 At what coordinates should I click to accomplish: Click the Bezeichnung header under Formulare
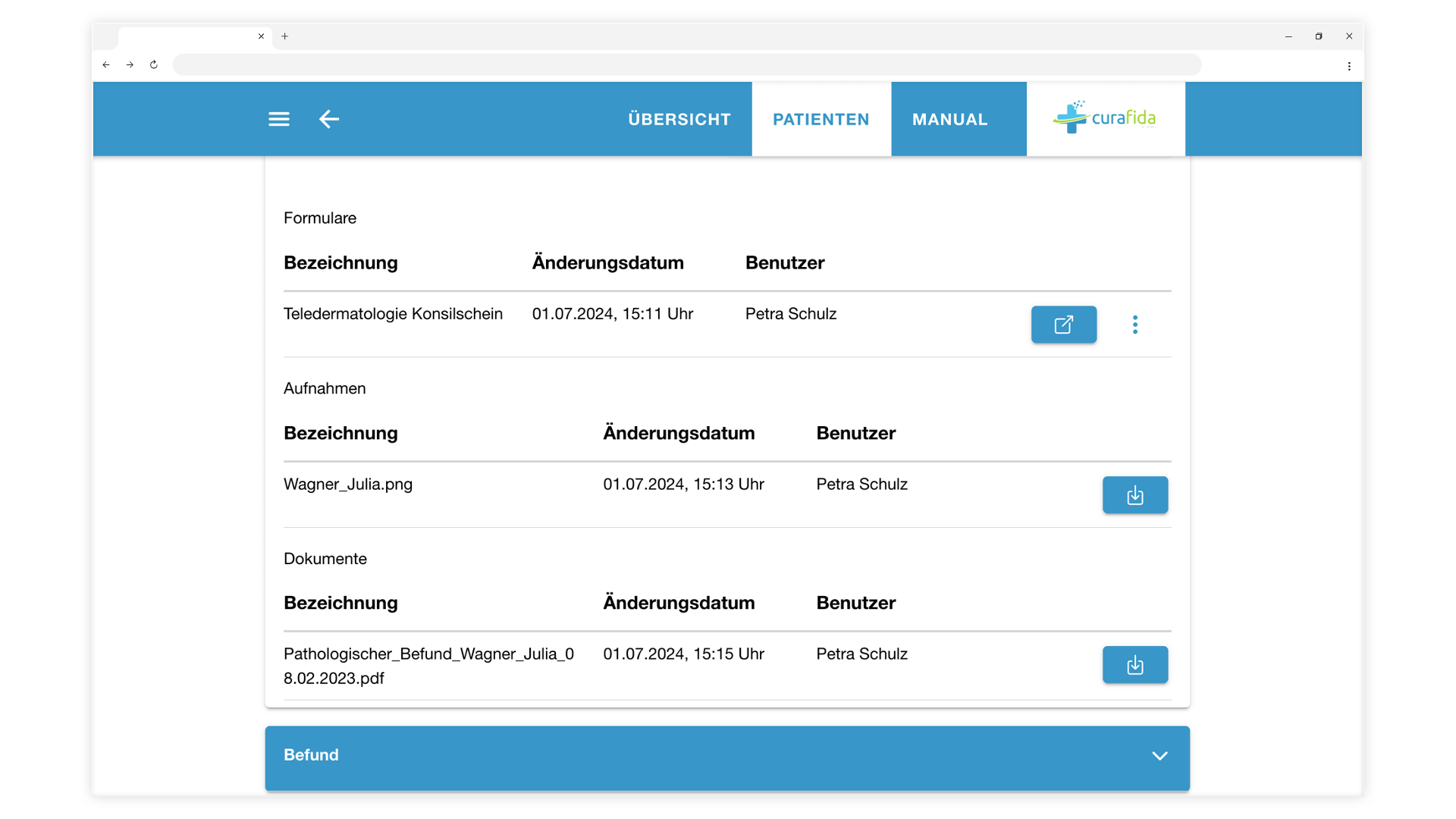pos(340,263)
